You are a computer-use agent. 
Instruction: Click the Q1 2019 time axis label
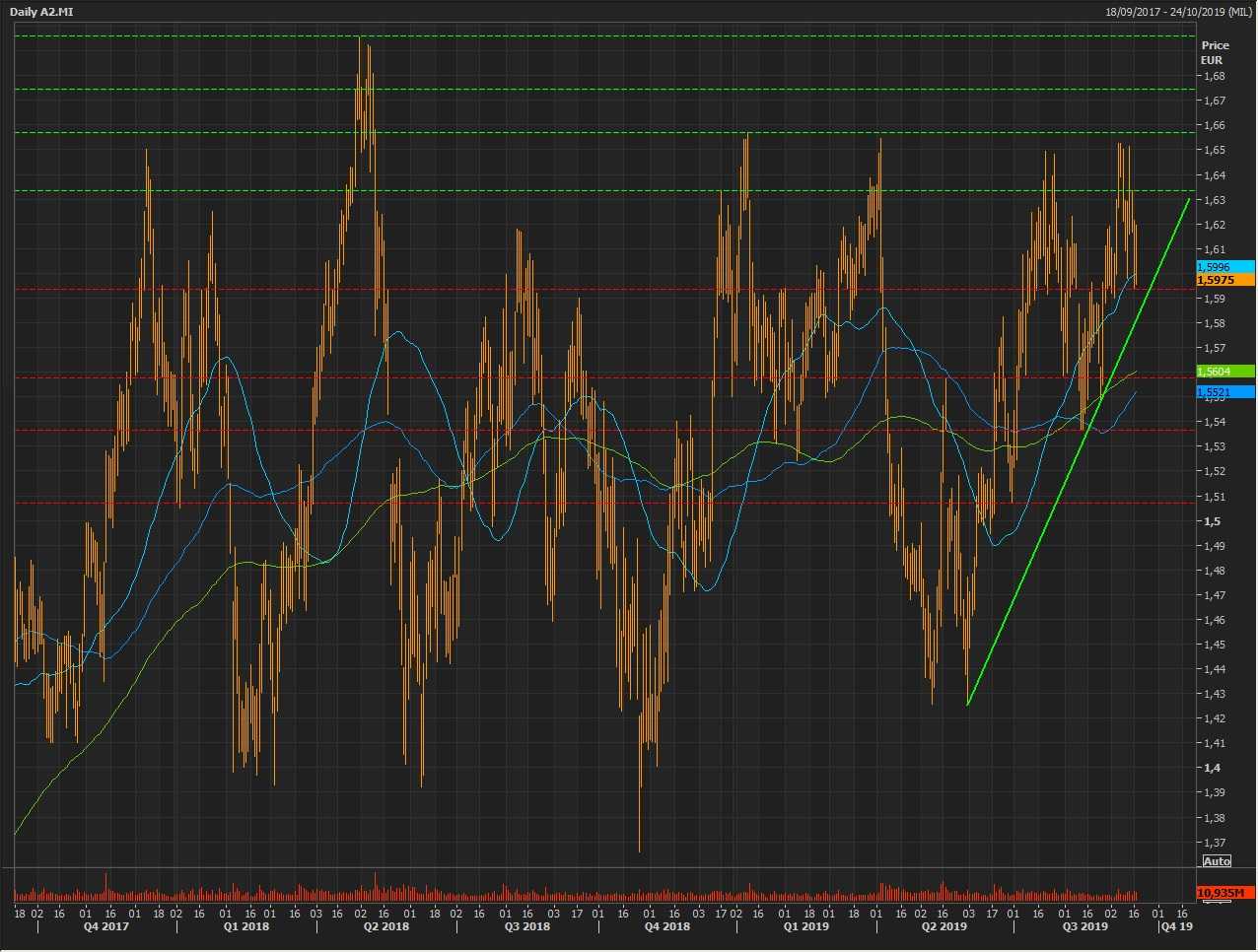tap(805, 926)
